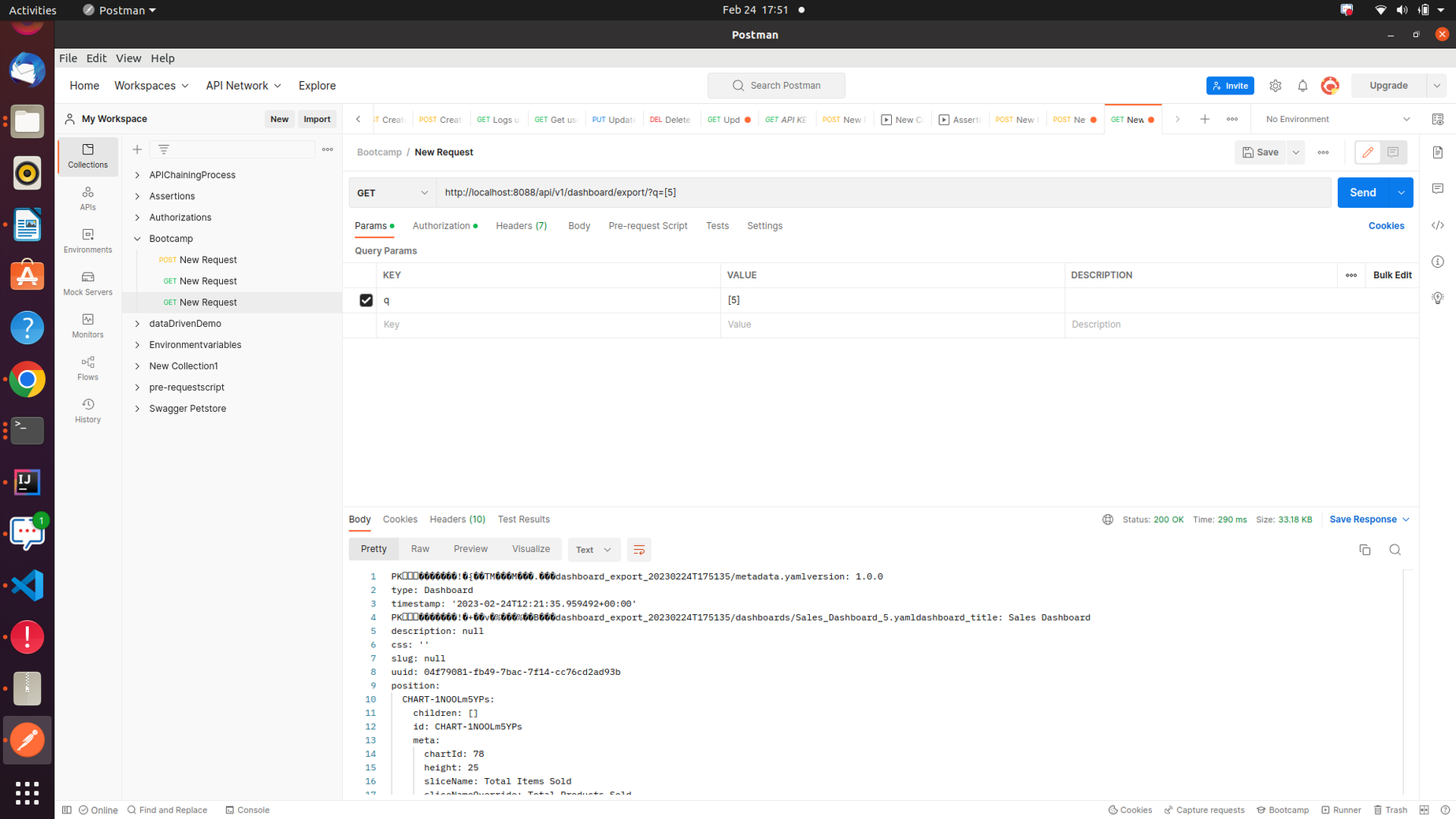Click the Invite button
This screenshot has width=1456, height=819.
coord(1230,86)
